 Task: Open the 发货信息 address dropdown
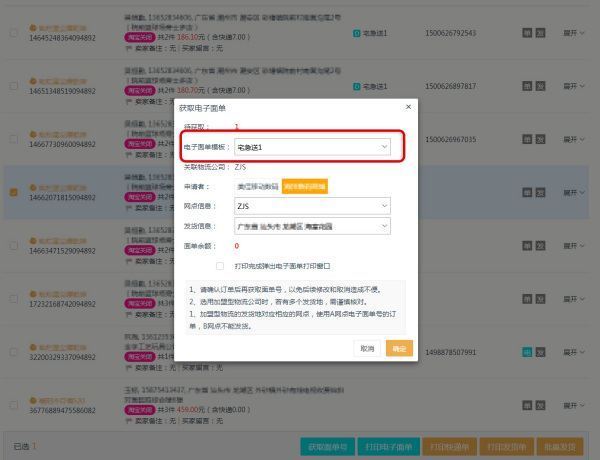point(313,226)
